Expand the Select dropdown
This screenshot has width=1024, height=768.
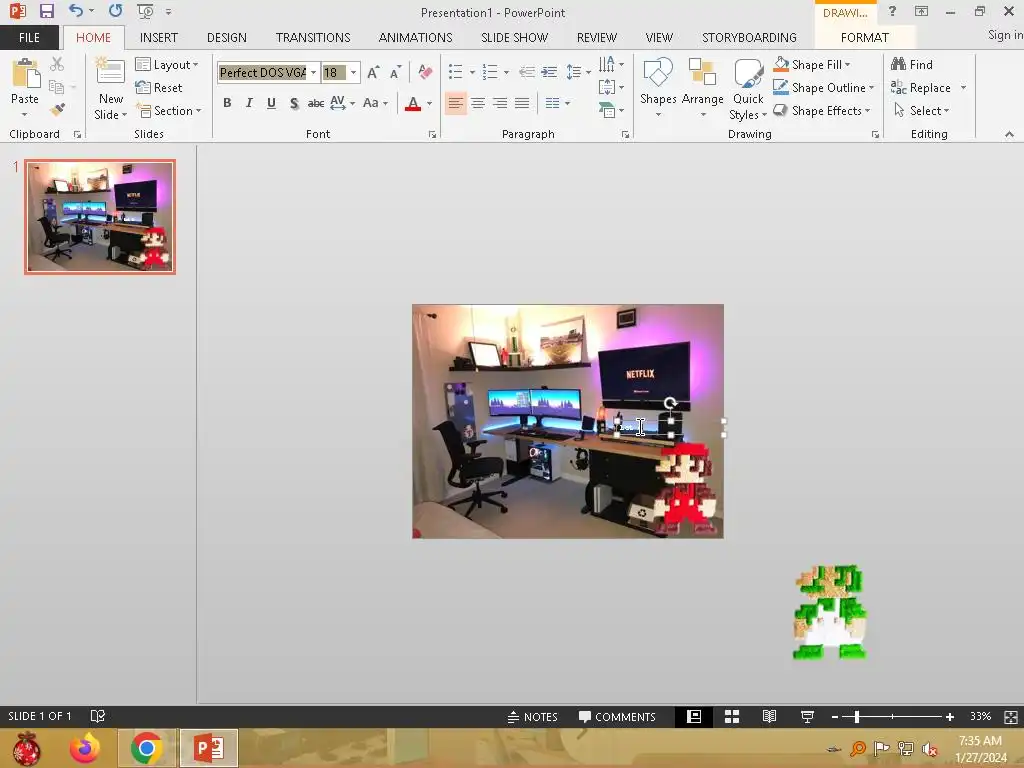pyautogui.click(x=921, y=110)
